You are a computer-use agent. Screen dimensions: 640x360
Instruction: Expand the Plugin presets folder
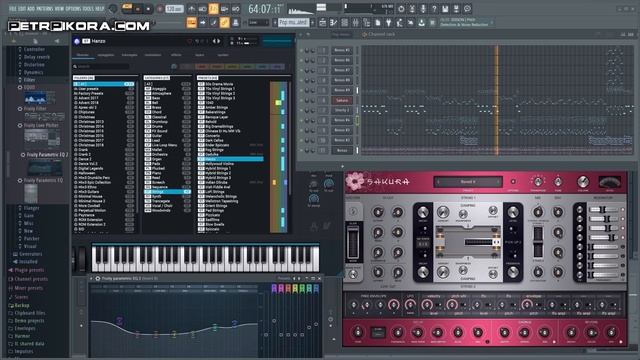pyautogui.click(x=29, y=270)
